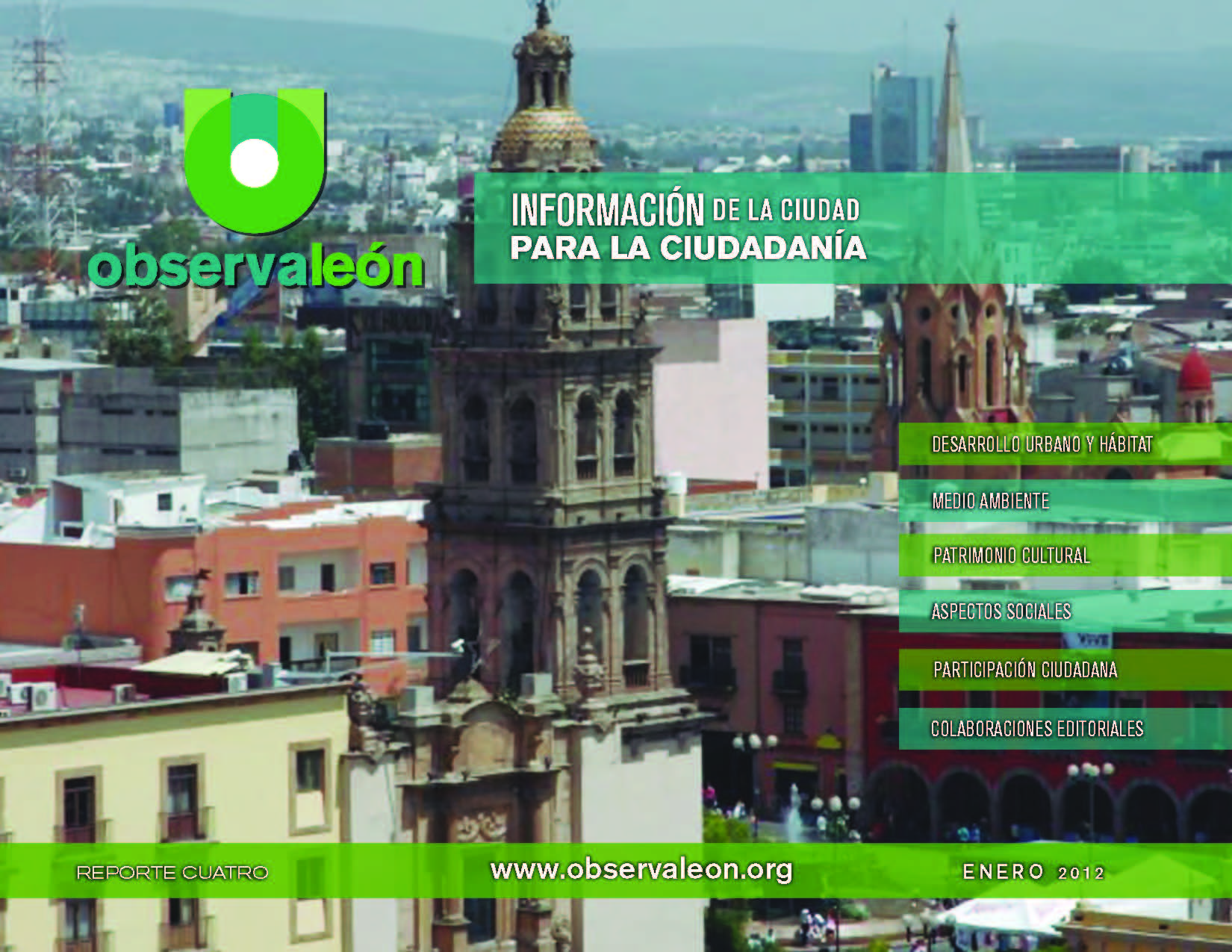This screenshot has height=952, width=1232.
Task: Open the Desarrollo Urbano y Hábitat section
Action: click(1042, 444)
